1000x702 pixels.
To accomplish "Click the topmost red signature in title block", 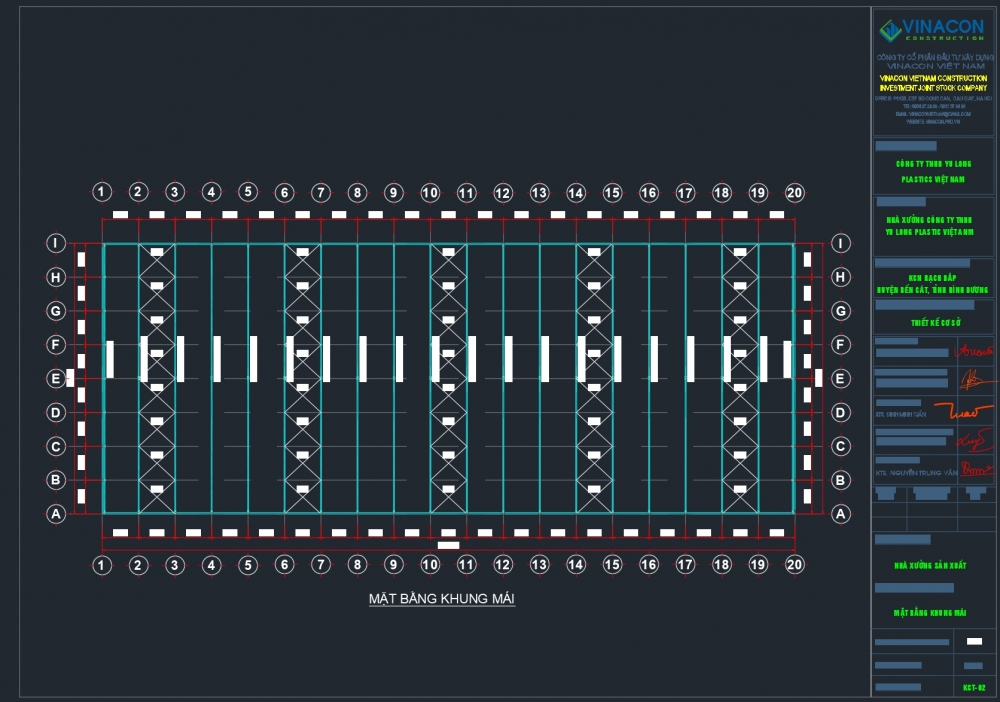I will pyautogui.click(x=975, y=350).
